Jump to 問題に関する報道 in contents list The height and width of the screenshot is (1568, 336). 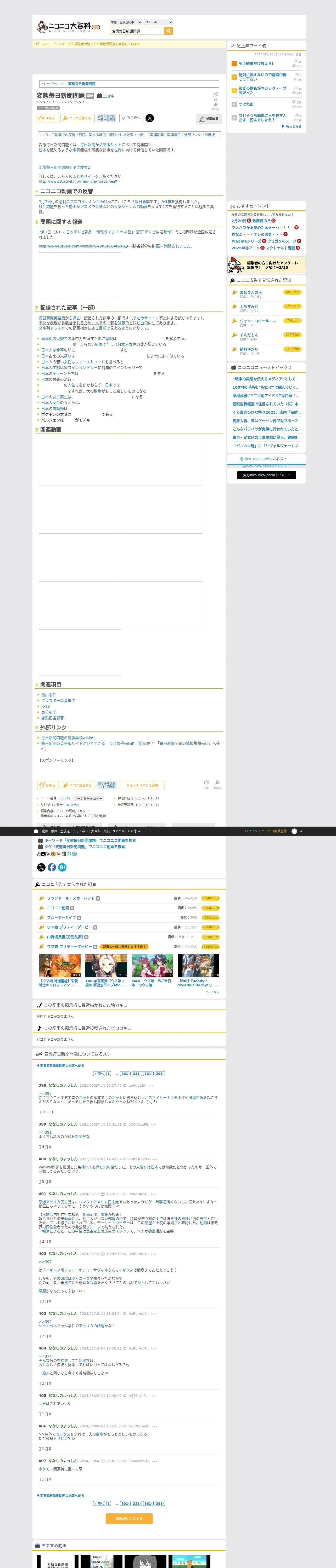pyautogui.click(x=92, y=135)
